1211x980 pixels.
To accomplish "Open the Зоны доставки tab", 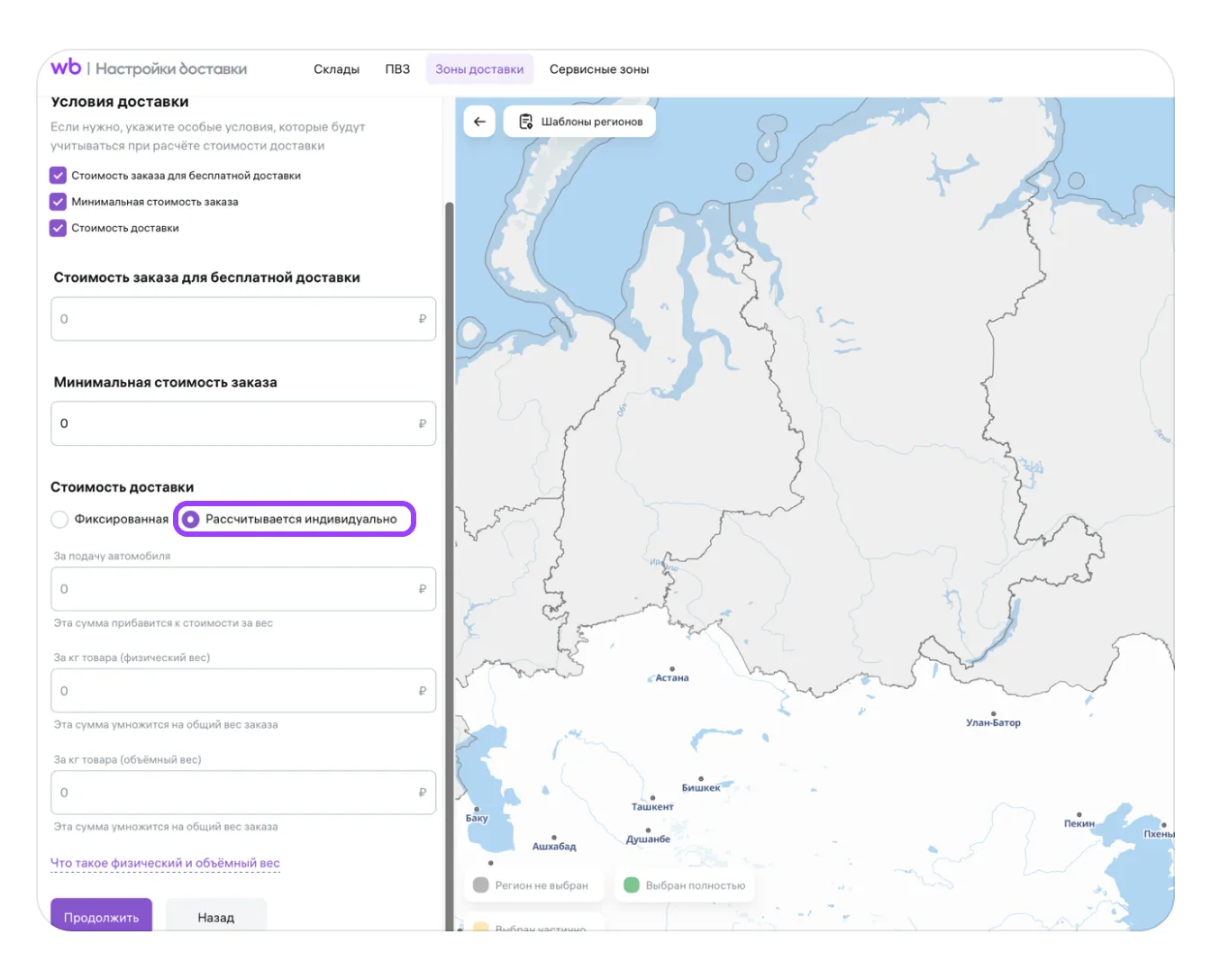I will coord(479,69).
